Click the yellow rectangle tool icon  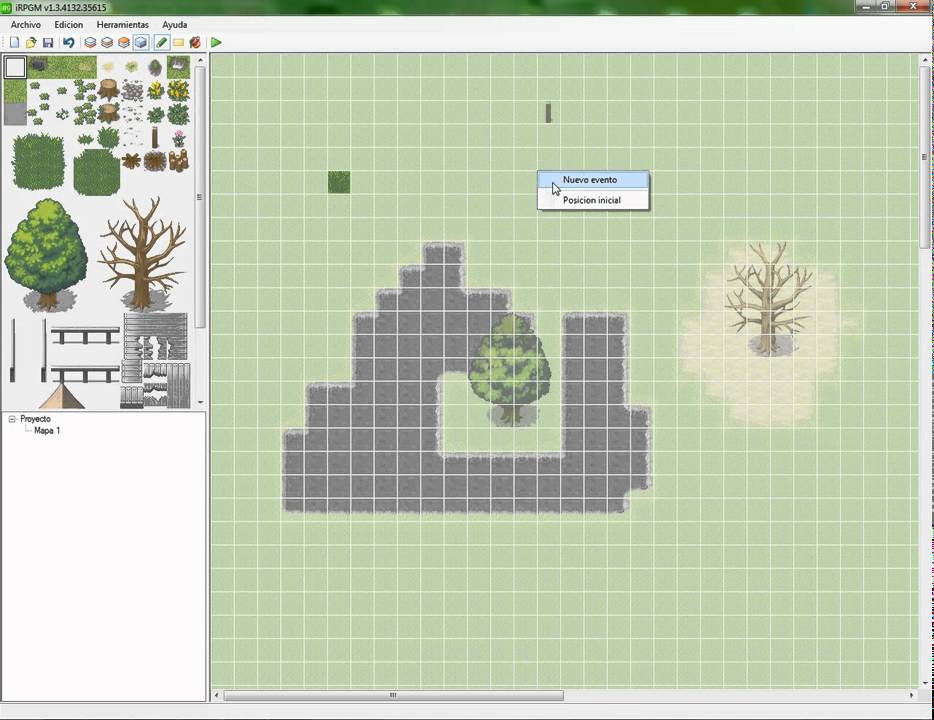(x=179, y=43)
